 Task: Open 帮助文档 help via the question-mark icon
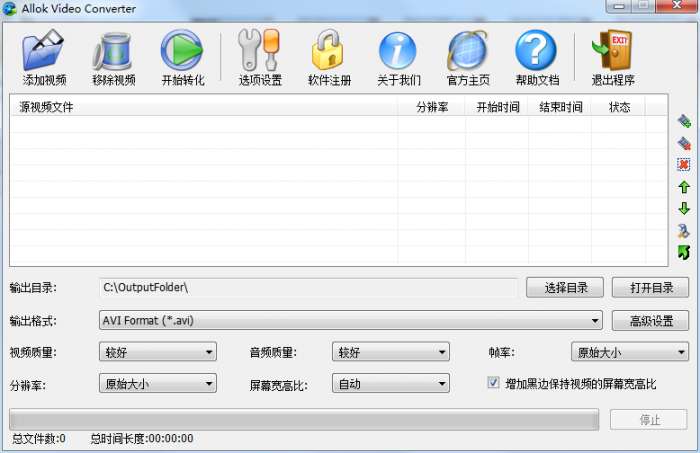pos(536,50)
